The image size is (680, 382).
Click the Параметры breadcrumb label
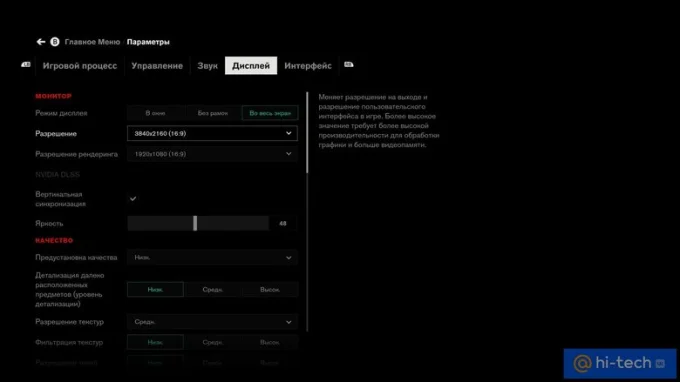coord(148,42)
